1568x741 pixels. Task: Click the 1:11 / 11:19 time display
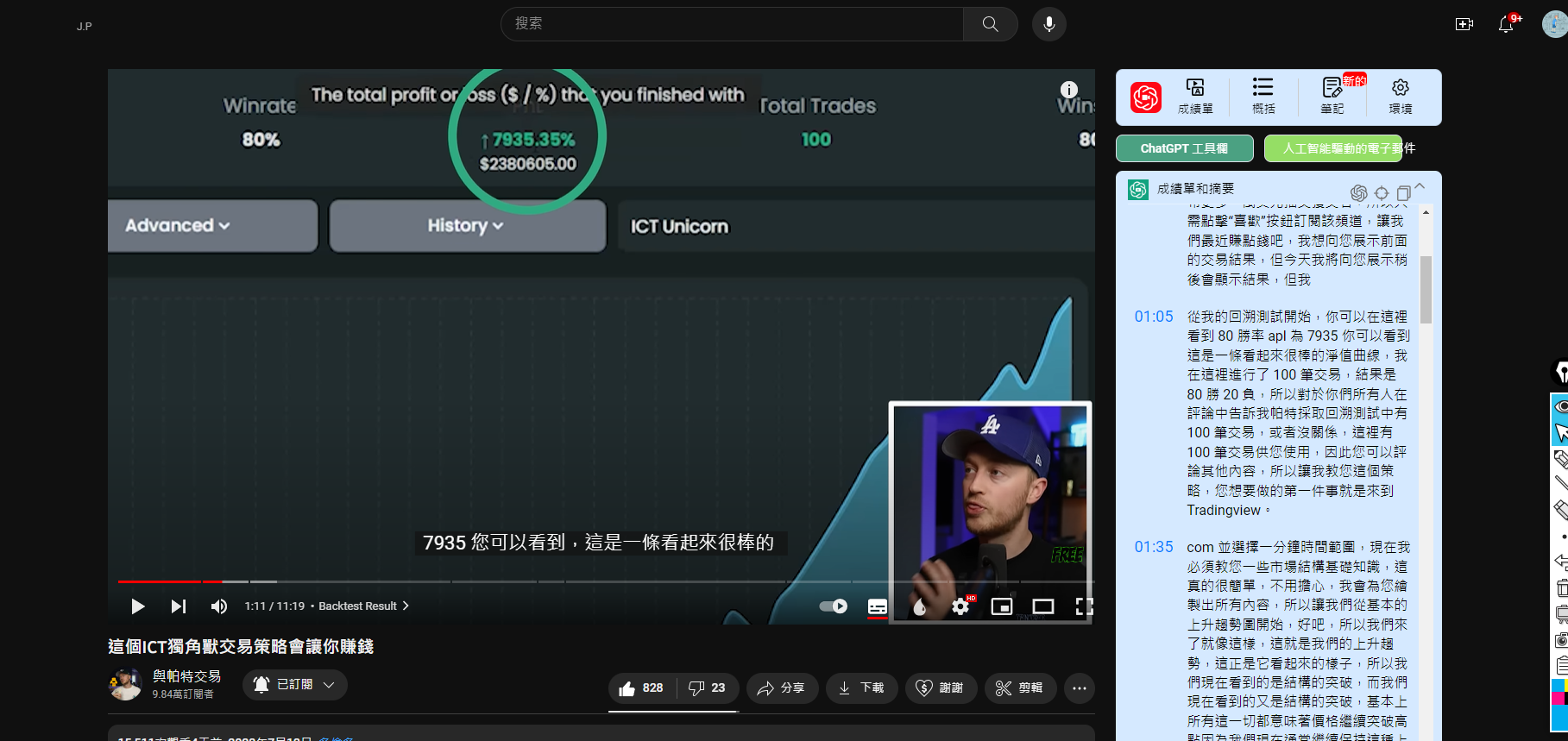(274, 606)
